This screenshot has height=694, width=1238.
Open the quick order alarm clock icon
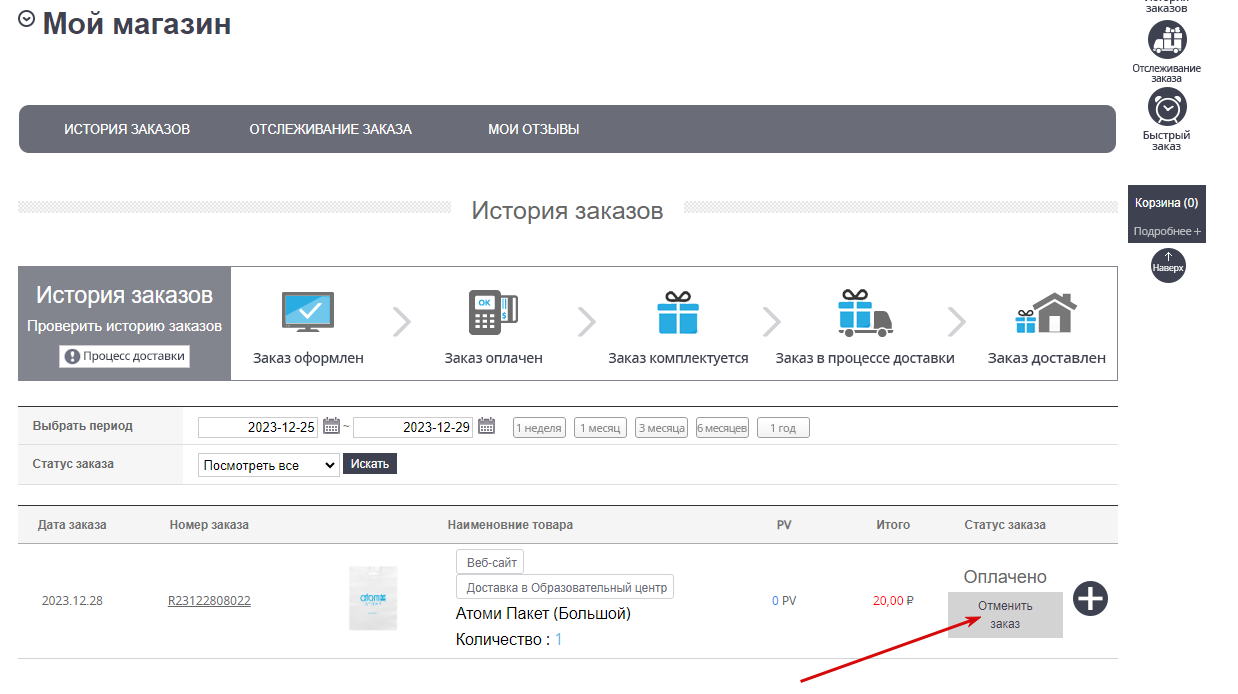[x=1167, y=107]
